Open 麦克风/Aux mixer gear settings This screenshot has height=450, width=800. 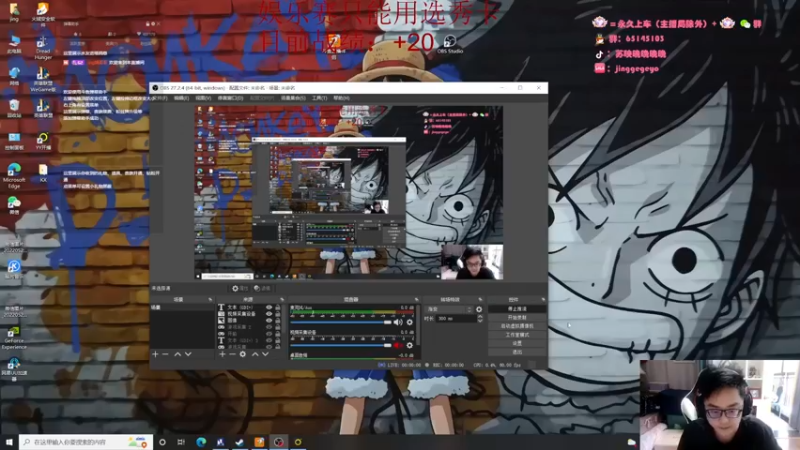(x=410, y=322)
